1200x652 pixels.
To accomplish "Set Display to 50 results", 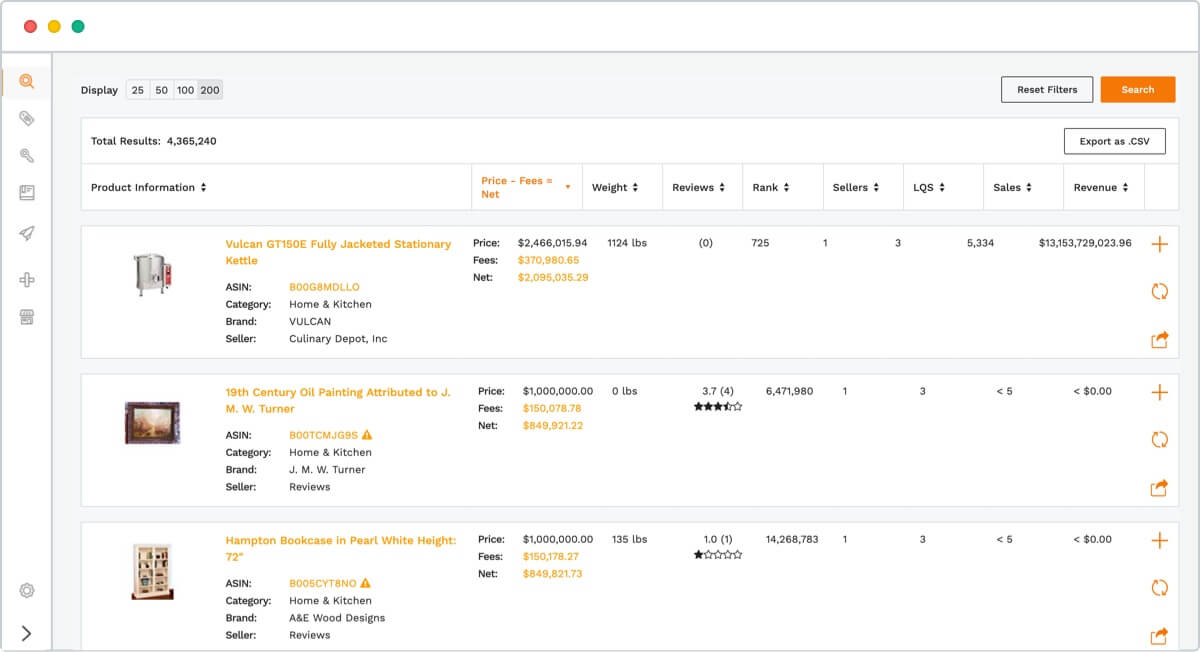I will click(161, 90).
